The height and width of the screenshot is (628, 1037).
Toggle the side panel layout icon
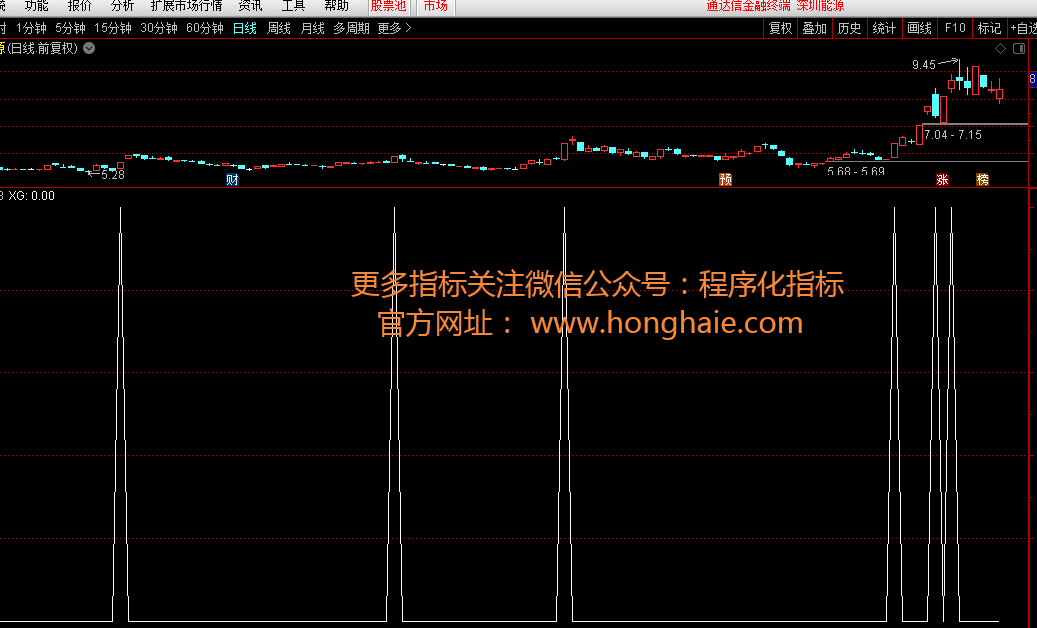coord(1019,48)
